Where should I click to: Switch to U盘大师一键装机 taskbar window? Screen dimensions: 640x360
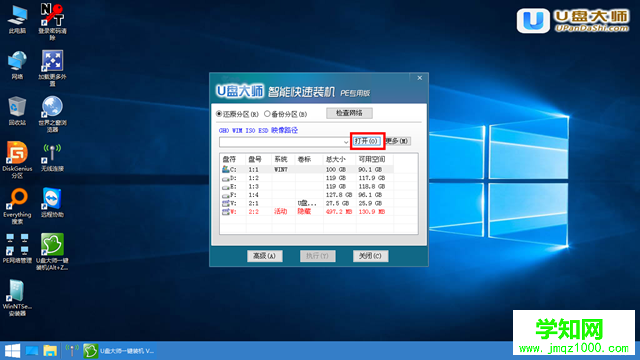point(119,351)
